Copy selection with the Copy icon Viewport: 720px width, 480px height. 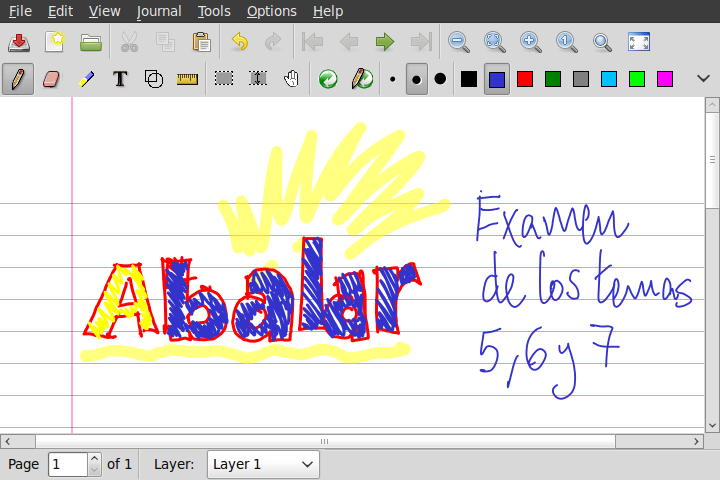165,42
